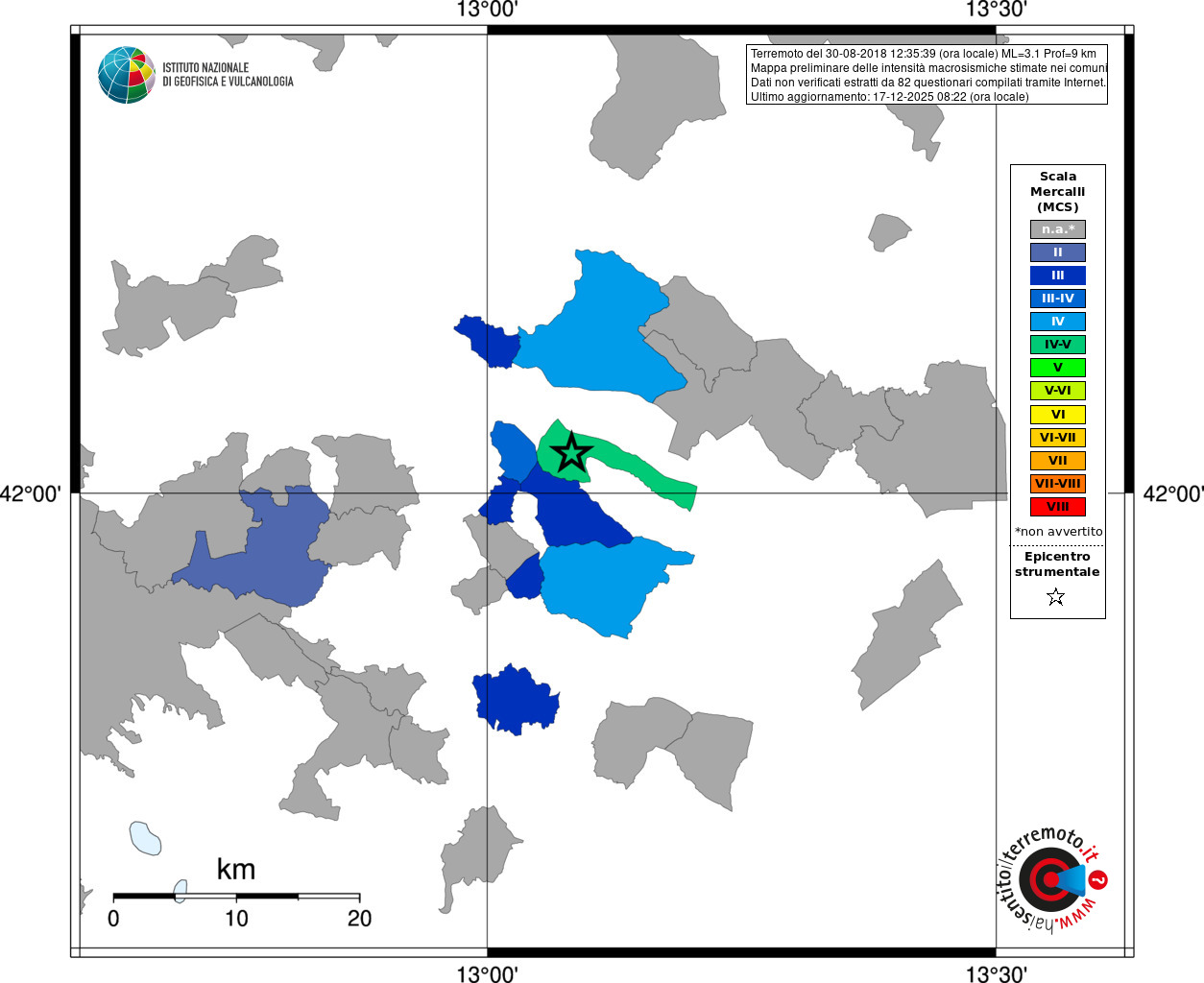Click 'ISTITUTO NAZIONALE DI GEOFISICA E VULCANOLOGIA' text
1204x983 pixels.
[x=228, y=75]
